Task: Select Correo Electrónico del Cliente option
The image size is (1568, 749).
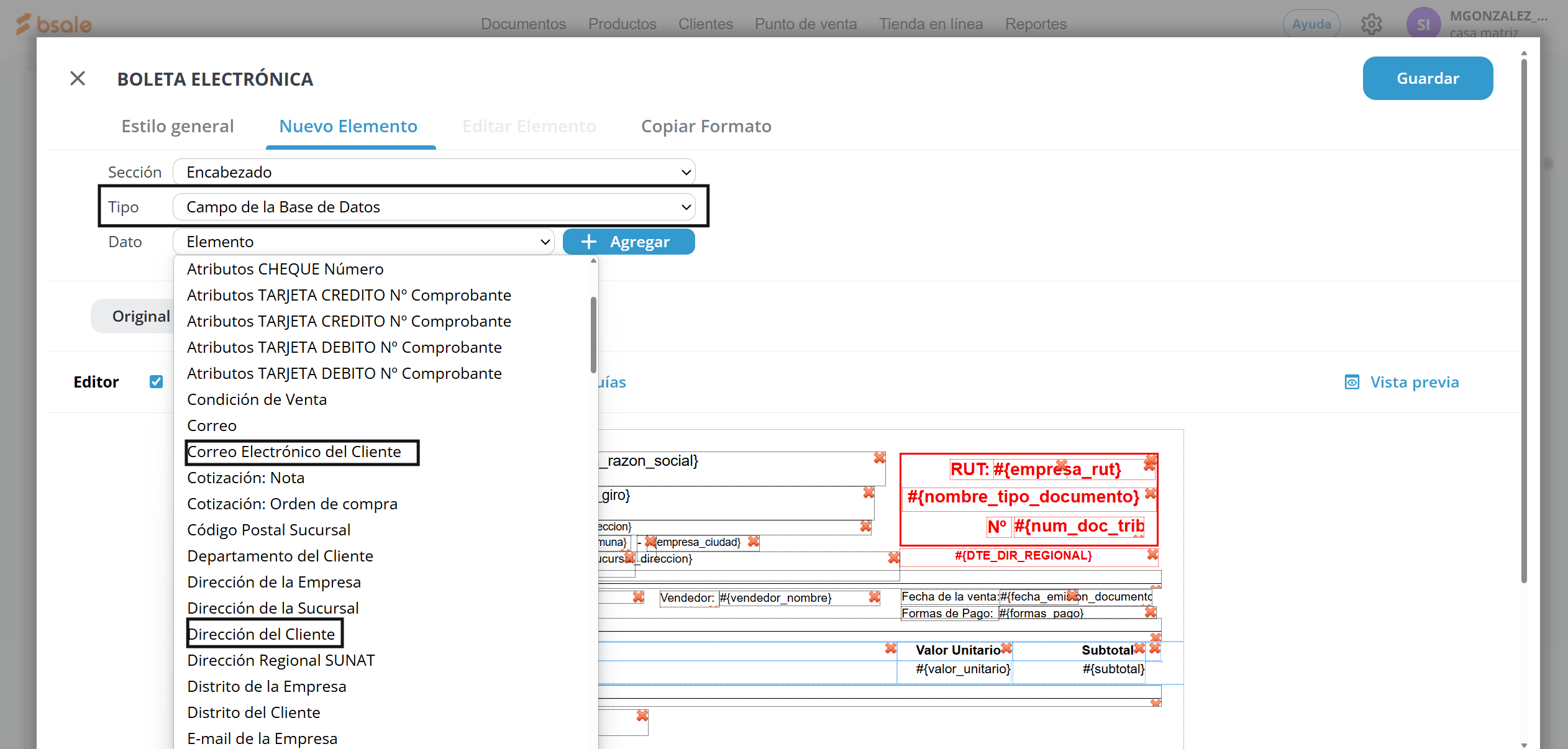Action: pos(294,452)
